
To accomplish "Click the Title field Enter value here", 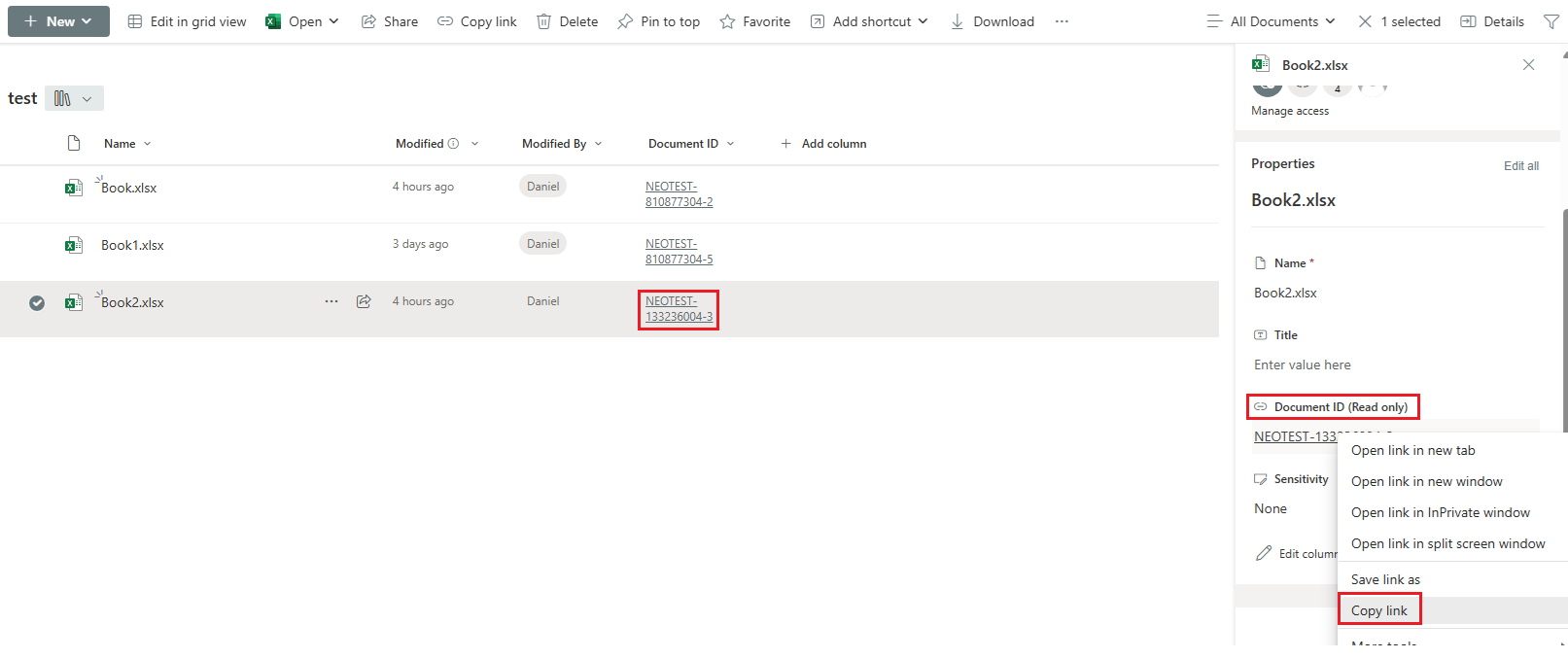I will [1303, 364].
